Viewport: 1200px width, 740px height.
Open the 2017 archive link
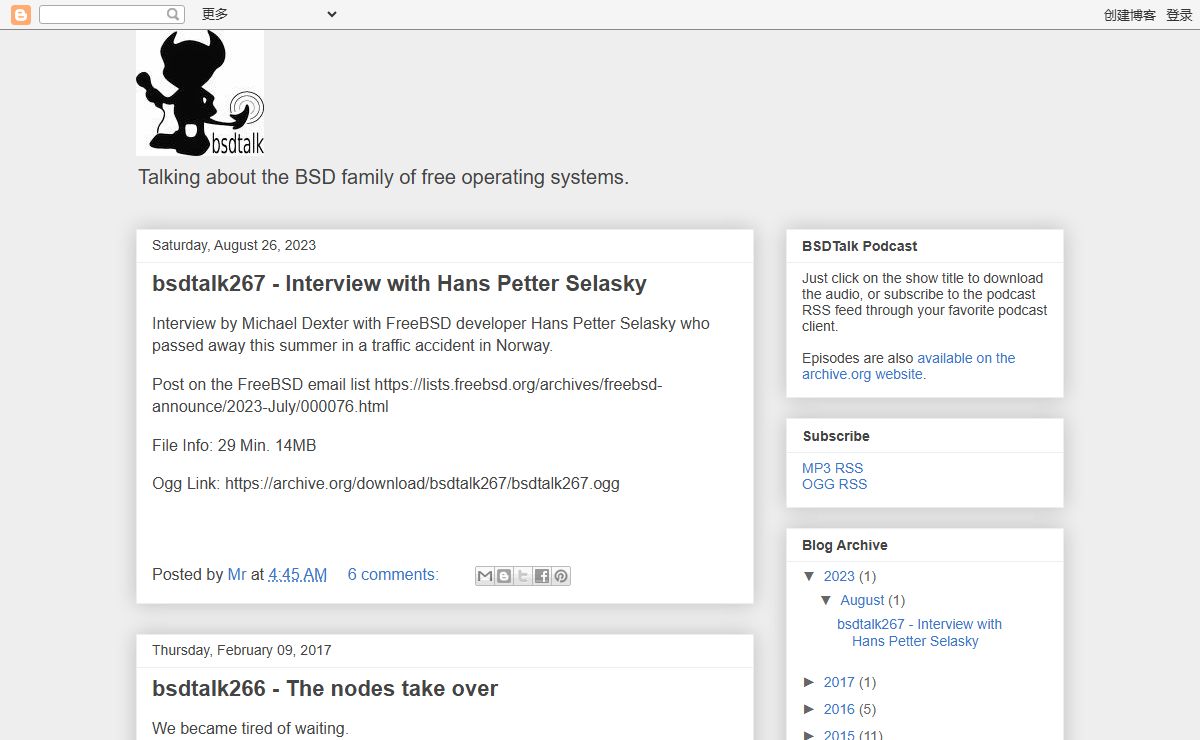839,682
